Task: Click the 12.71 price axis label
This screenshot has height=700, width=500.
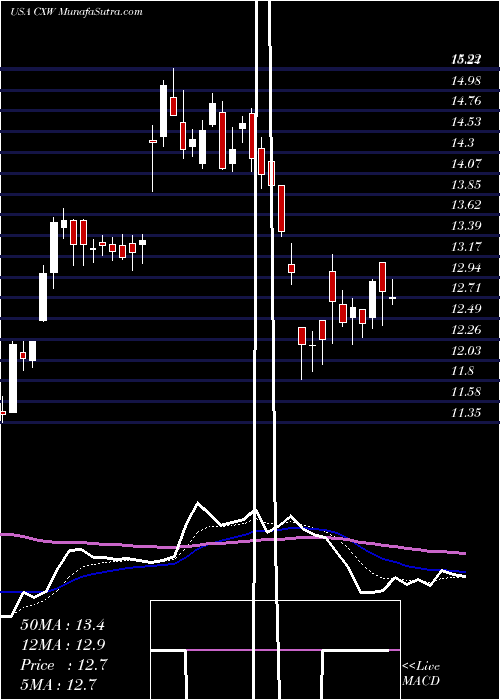Action: coord(466,287)
